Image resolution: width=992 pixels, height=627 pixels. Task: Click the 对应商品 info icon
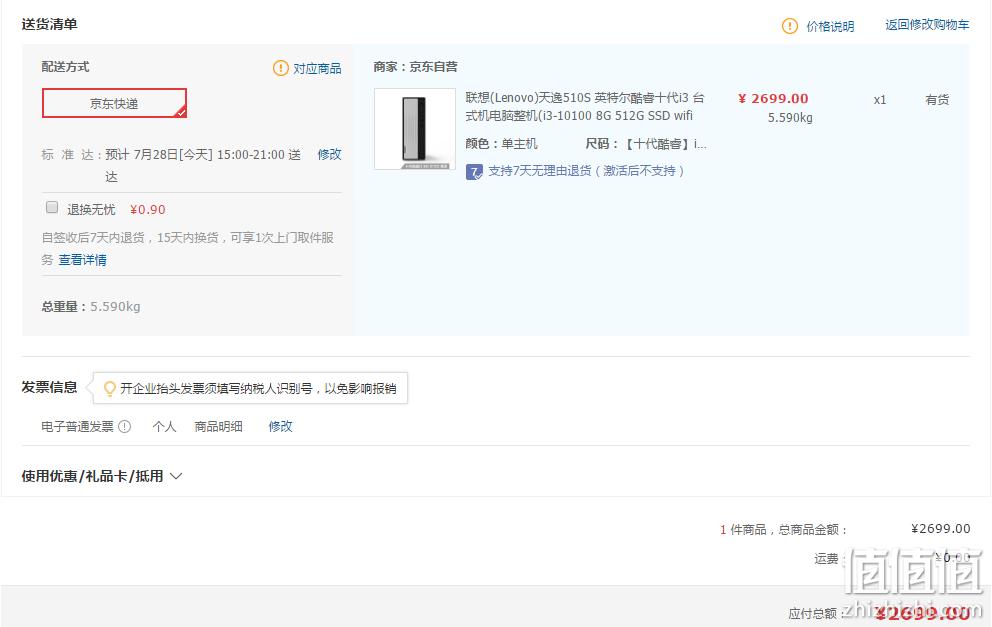pos(280,68)
